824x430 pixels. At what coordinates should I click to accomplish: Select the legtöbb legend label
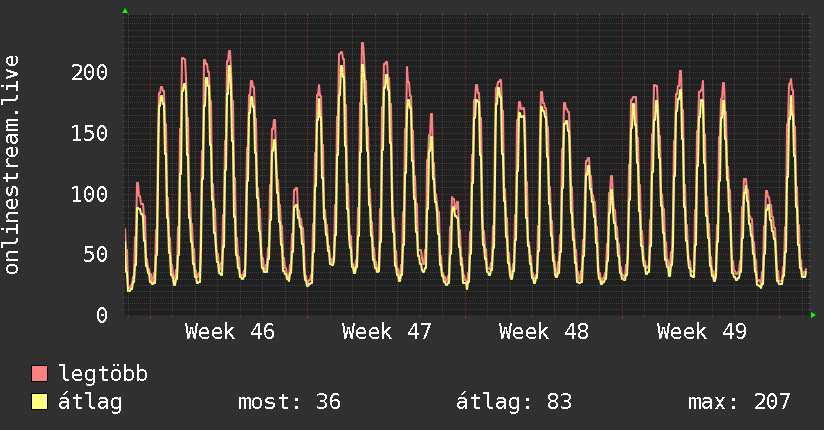click(x=103, y=374)
